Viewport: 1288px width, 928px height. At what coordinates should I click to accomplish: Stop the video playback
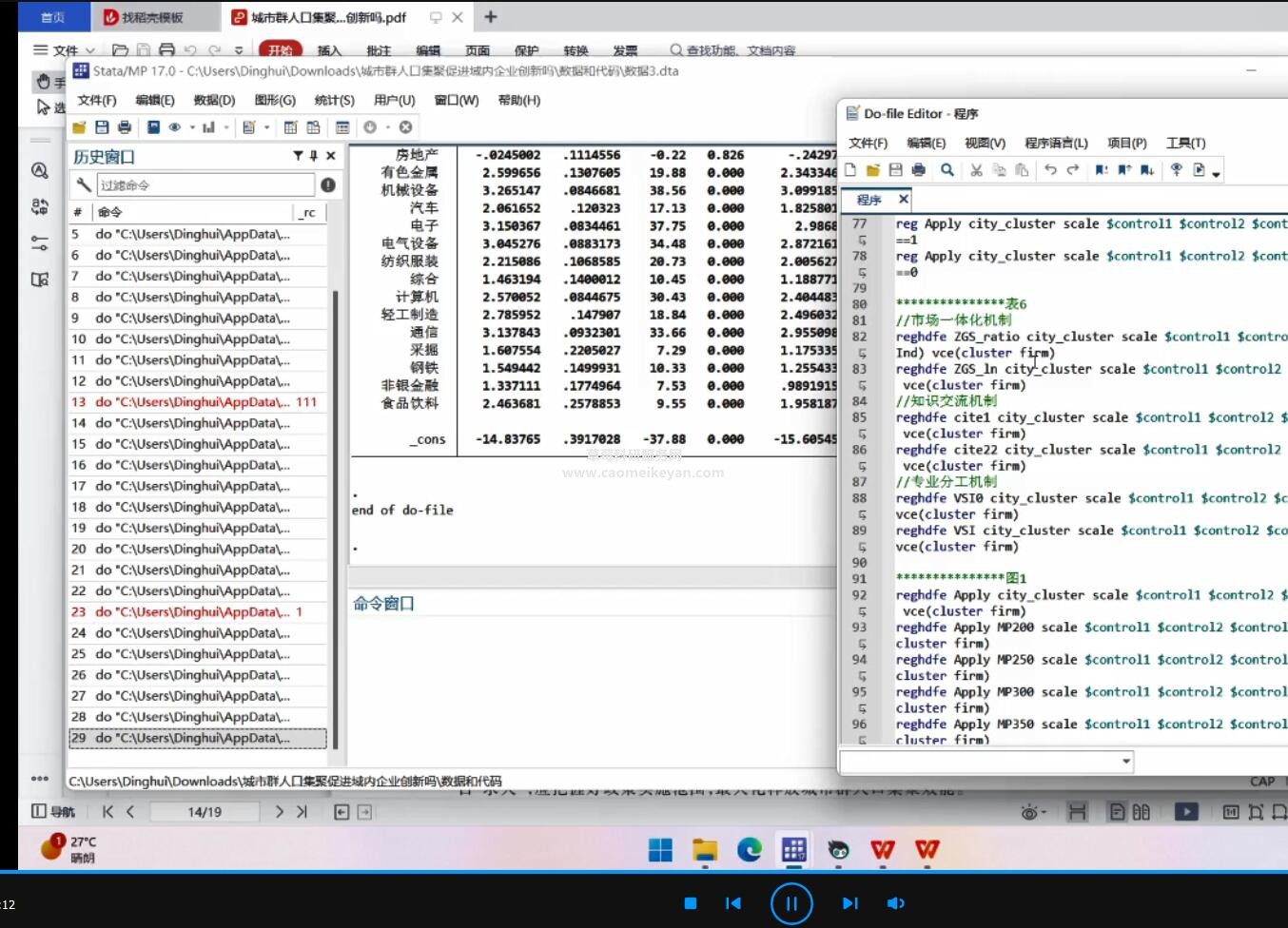691,903
